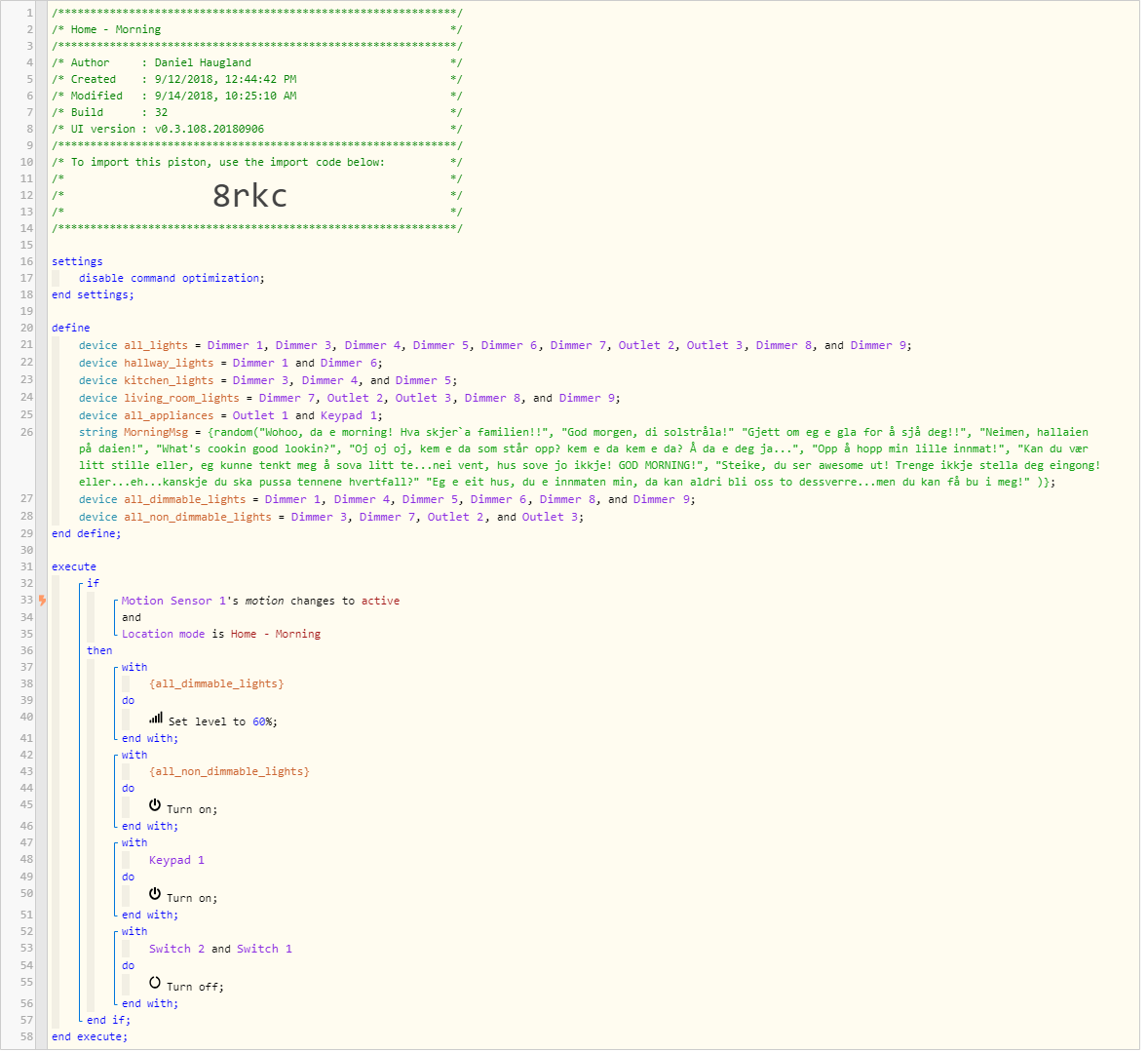Click 'Keypad 1' device on line 48
The image size is (1148, 1052).
point(176,862)
